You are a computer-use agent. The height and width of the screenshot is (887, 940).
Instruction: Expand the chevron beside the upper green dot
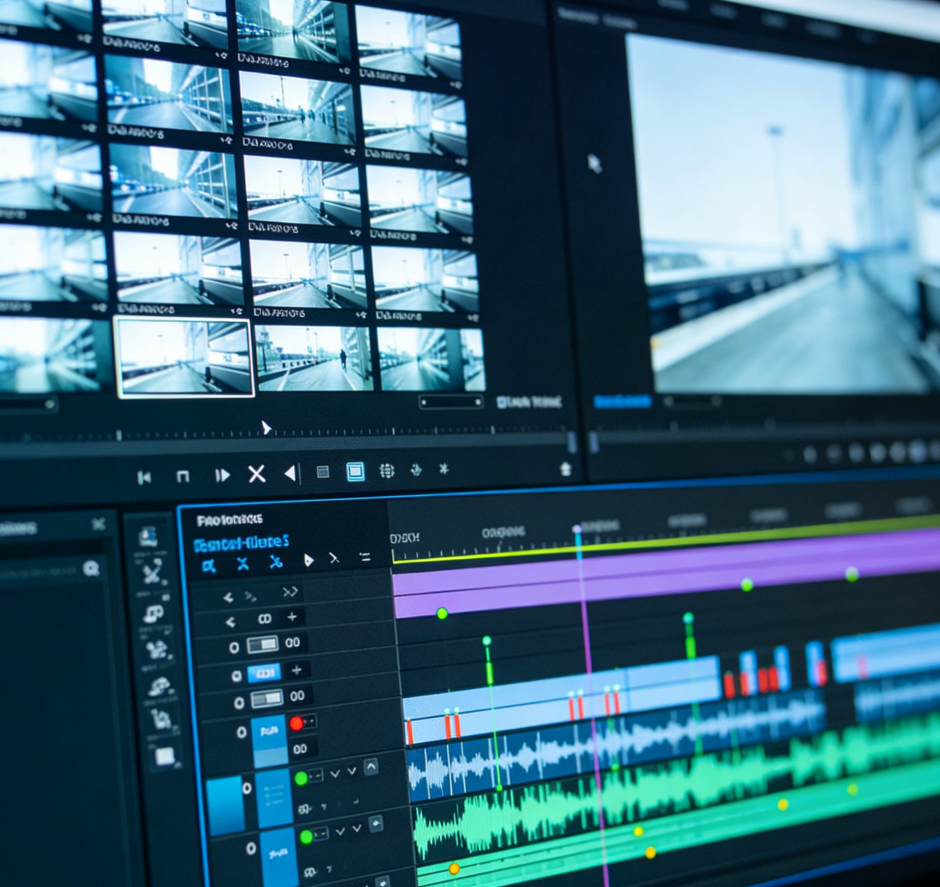point(336,774)
